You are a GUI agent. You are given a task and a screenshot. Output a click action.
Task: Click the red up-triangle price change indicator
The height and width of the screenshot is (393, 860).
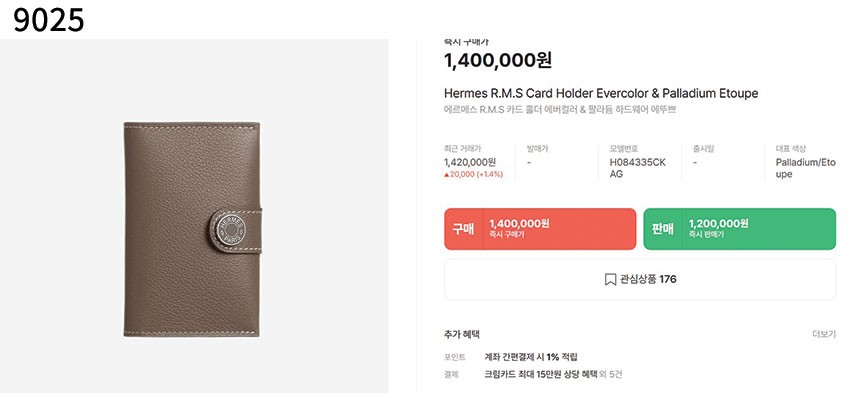pos(446,174)
